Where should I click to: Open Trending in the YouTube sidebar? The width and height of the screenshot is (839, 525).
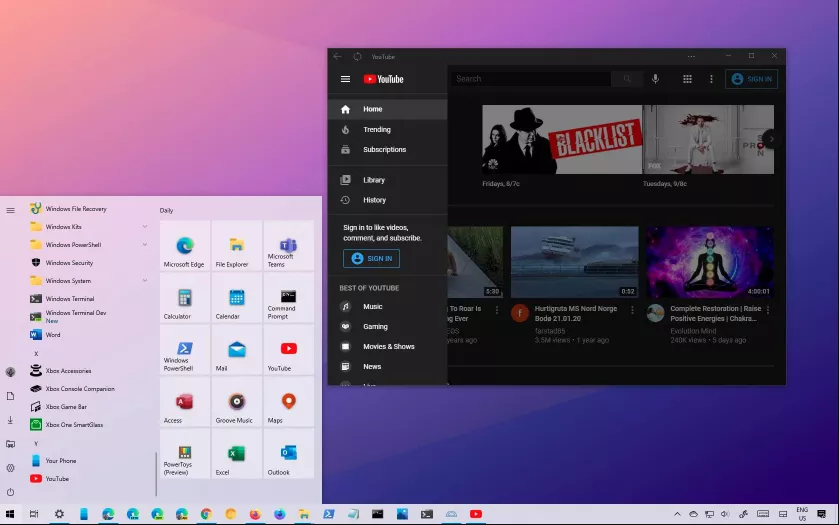(387, 130)
